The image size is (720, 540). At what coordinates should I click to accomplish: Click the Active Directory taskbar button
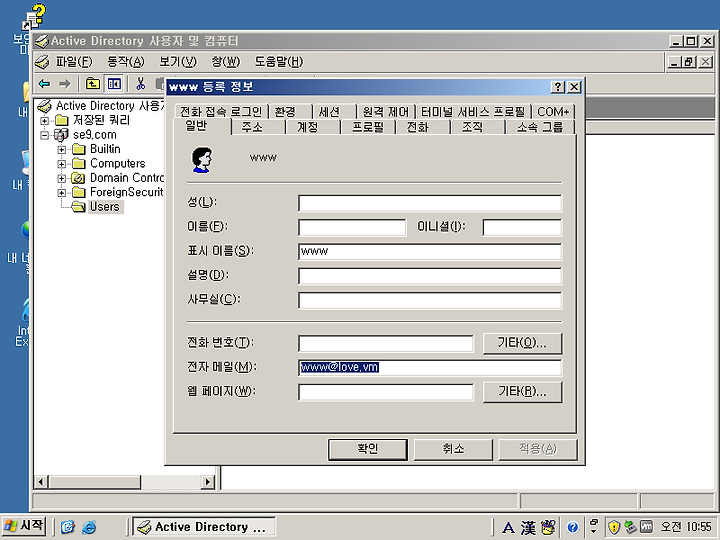point(203,527)
